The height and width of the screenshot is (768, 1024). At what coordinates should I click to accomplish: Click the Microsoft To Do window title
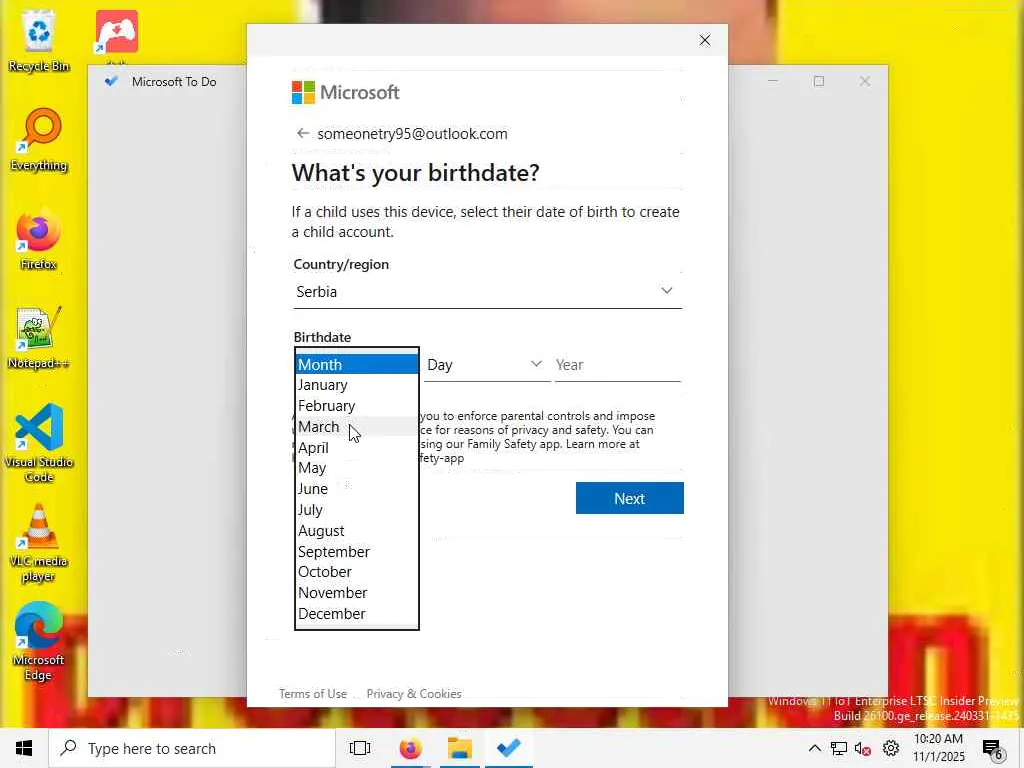click(174, 82)
